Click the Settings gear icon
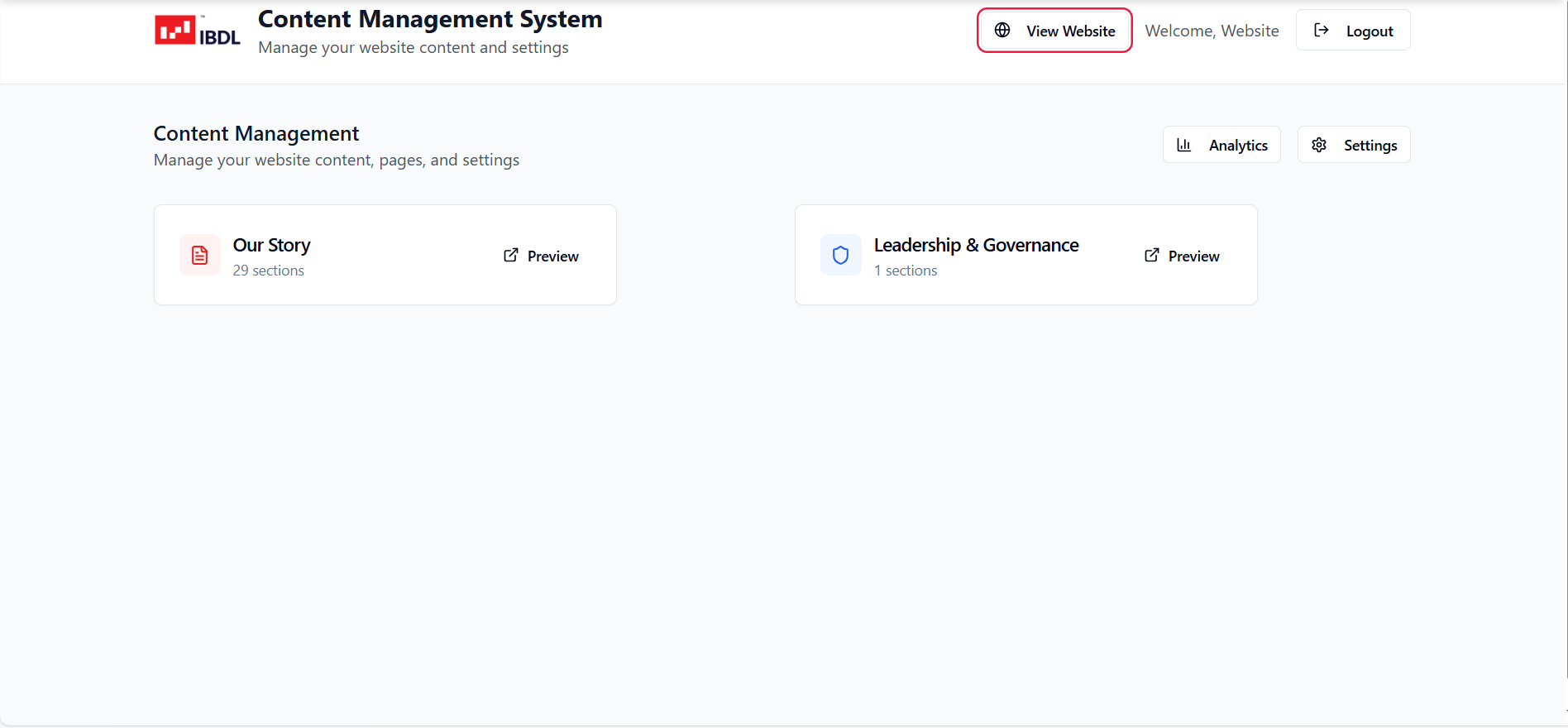This screenshot has height=728, width=1568. 1319,145
